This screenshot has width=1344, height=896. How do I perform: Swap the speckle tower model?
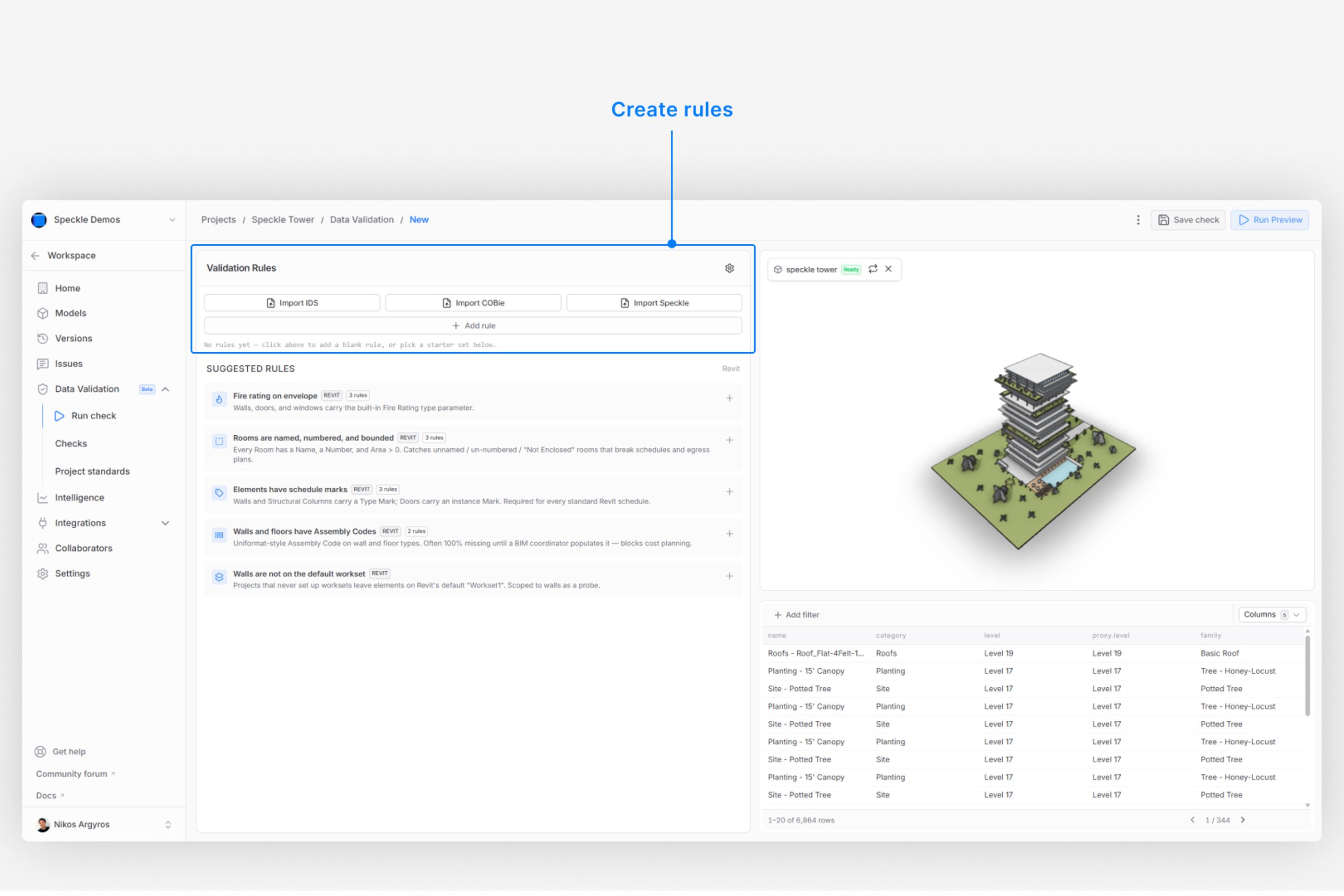point(873,269)
